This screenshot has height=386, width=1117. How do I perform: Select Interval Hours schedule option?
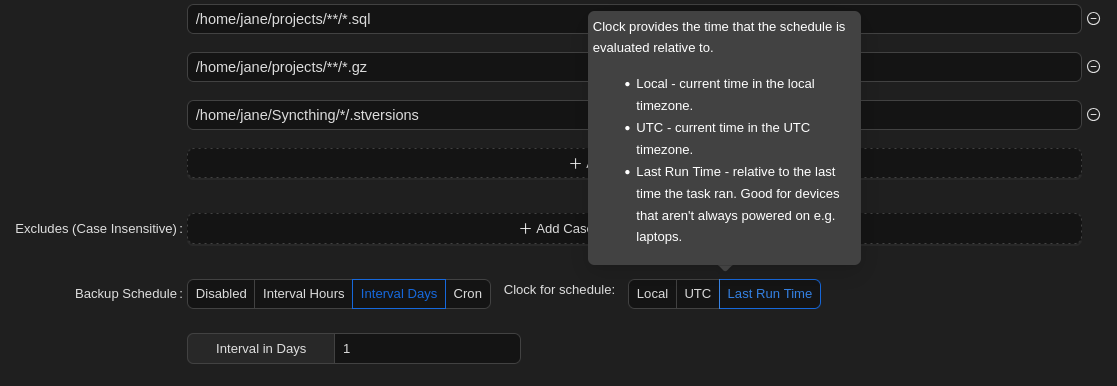coord(303,294)
